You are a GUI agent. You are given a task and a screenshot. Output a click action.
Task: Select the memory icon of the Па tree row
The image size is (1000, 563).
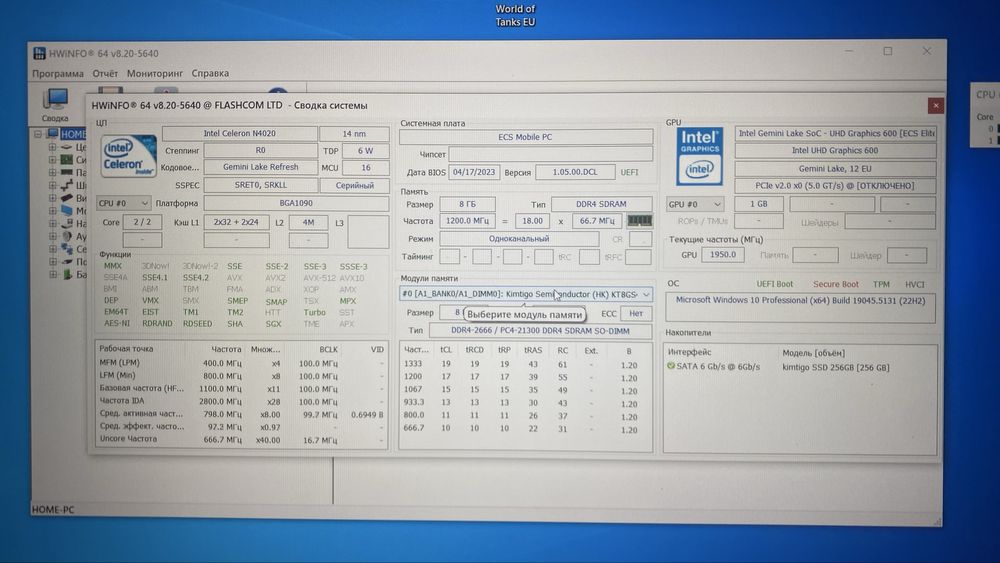tap(67, 173)
